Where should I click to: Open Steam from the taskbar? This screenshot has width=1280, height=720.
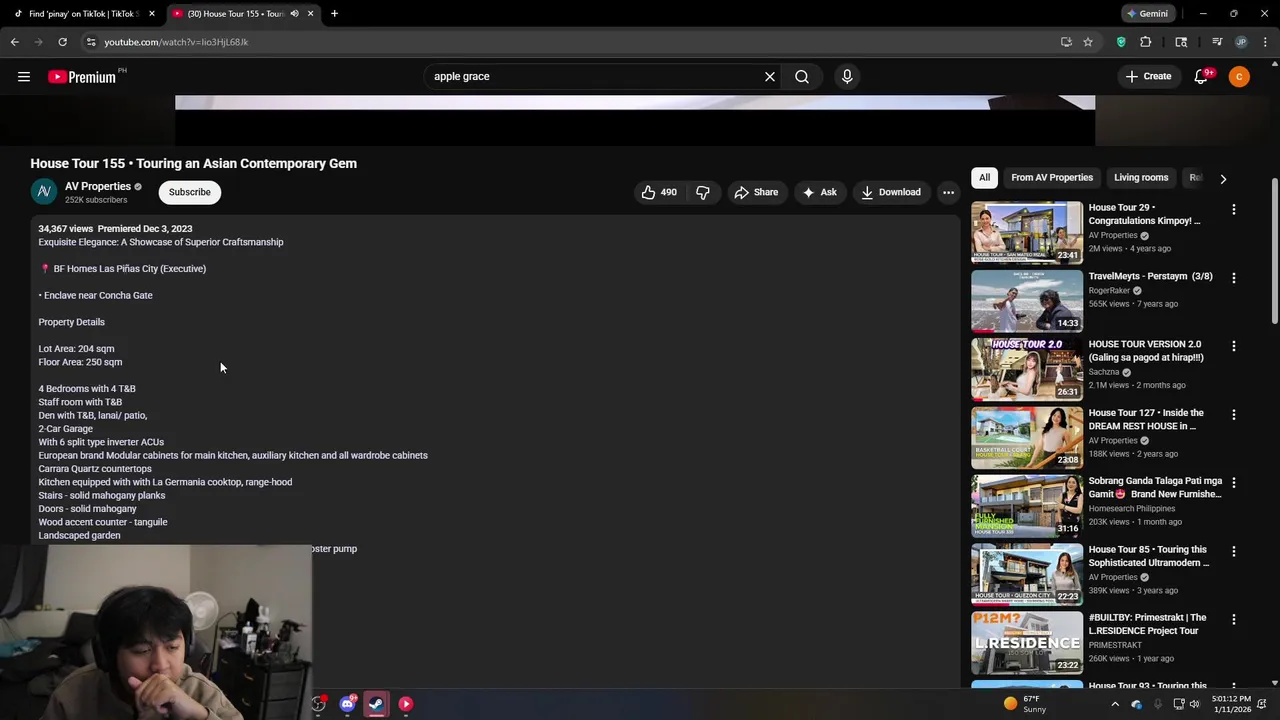coord(376,704)
